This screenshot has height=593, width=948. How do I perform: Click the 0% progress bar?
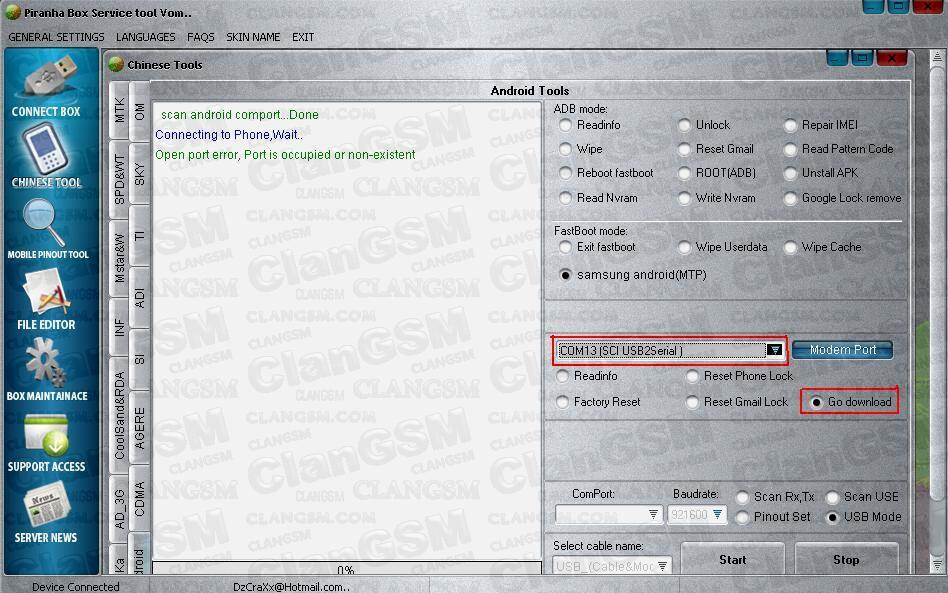(x=347, y=568)
